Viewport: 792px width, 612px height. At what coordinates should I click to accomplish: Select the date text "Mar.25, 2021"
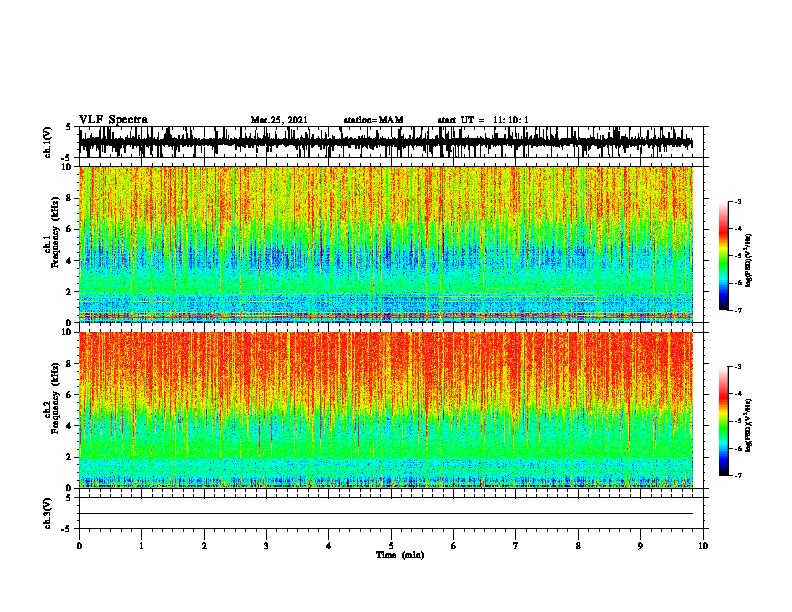pos(279,120)
